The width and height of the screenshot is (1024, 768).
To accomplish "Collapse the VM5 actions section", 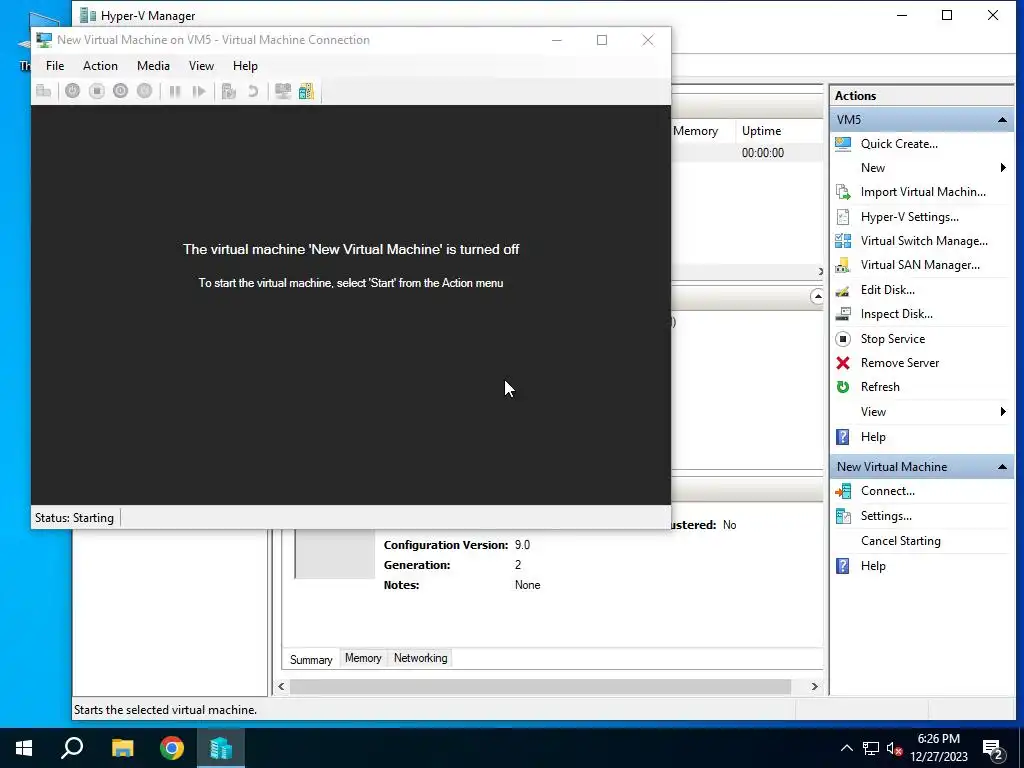I will [x=1002, y=120].
